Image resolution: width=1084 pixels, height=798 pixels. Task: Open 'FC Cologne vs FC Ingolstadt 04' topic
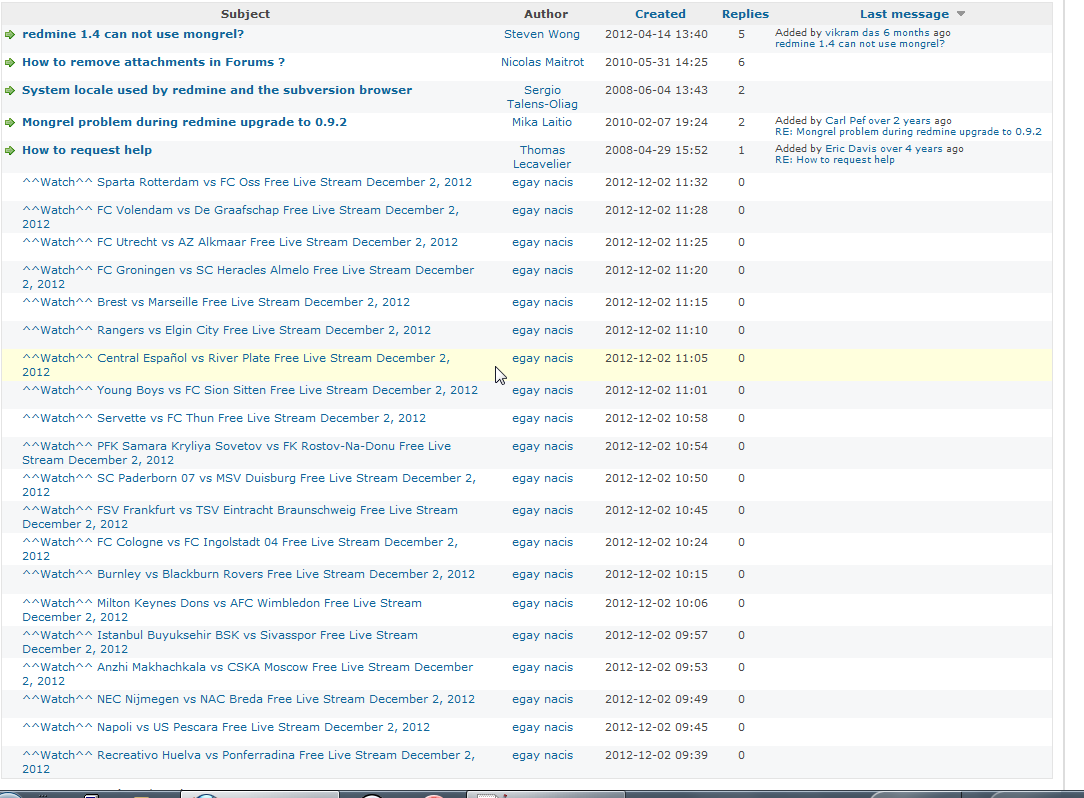pos(240,549)
